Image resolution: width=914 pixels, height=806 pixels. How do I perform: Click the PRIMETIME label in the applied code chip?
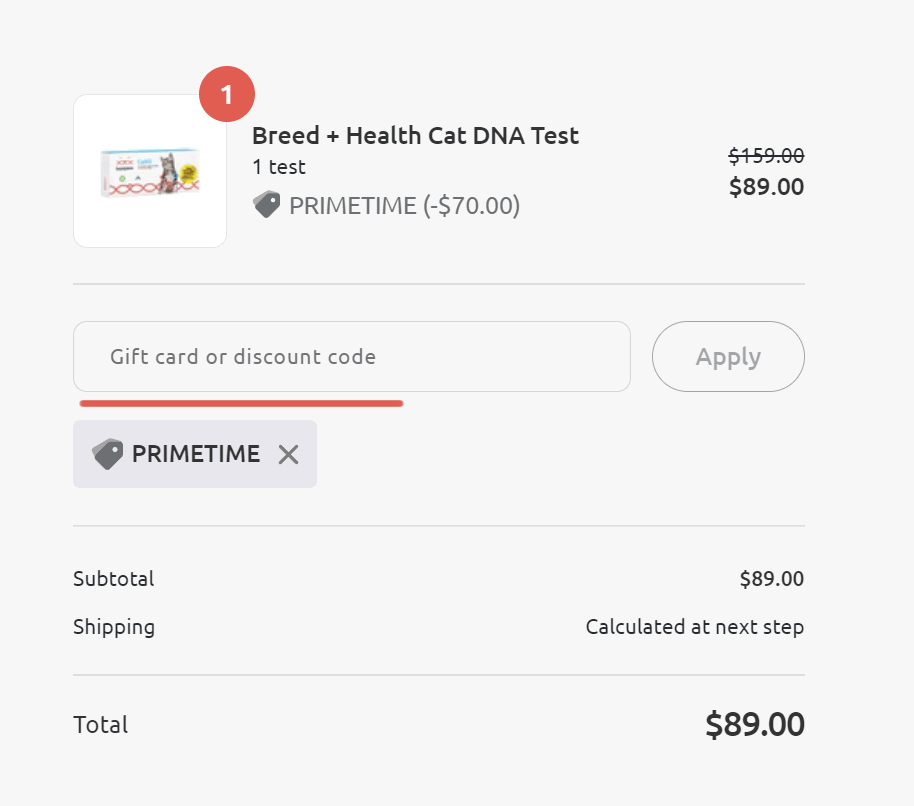pos(196,454)
